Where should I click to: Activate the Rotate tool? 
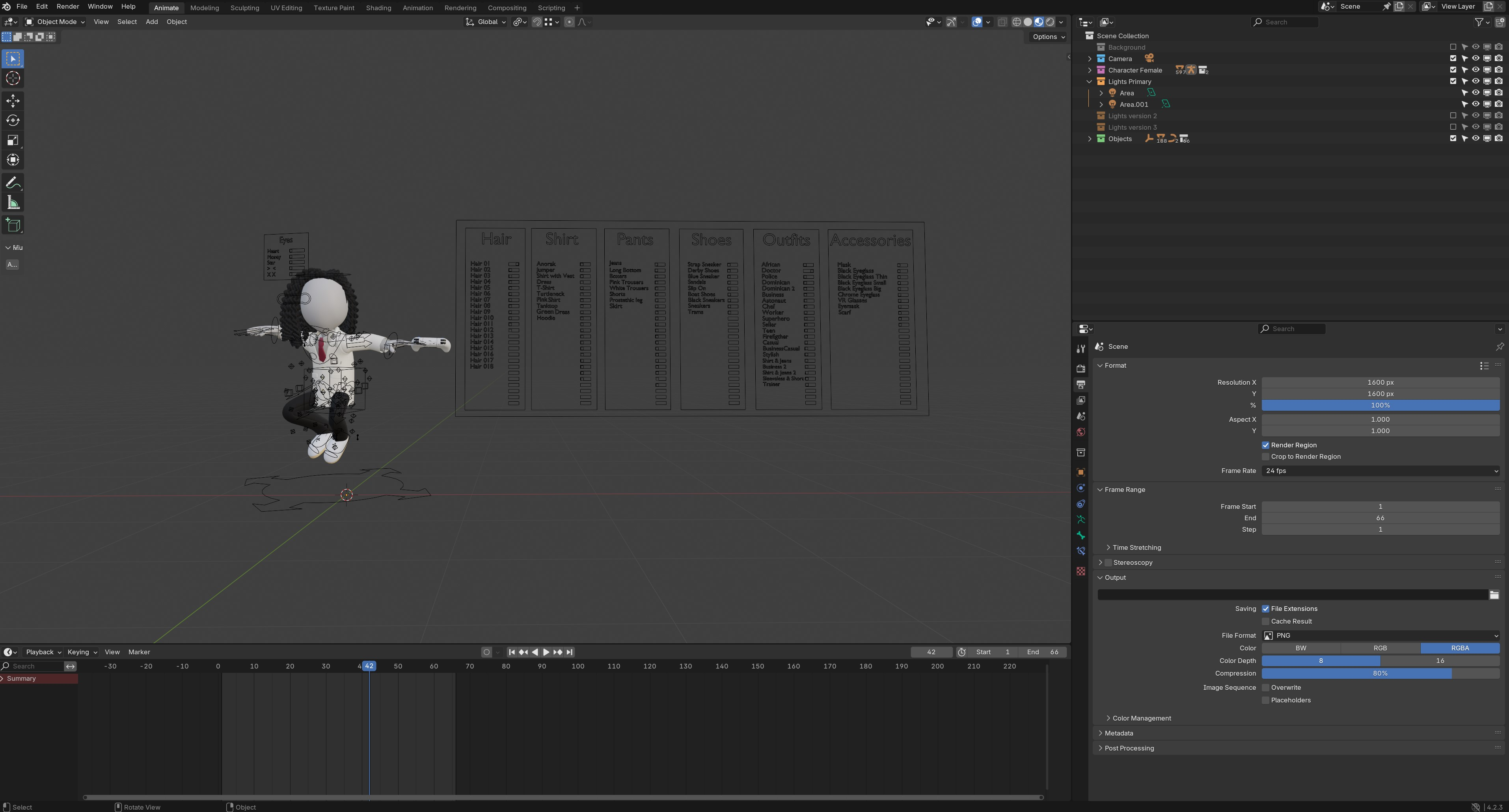click(13, 121)
